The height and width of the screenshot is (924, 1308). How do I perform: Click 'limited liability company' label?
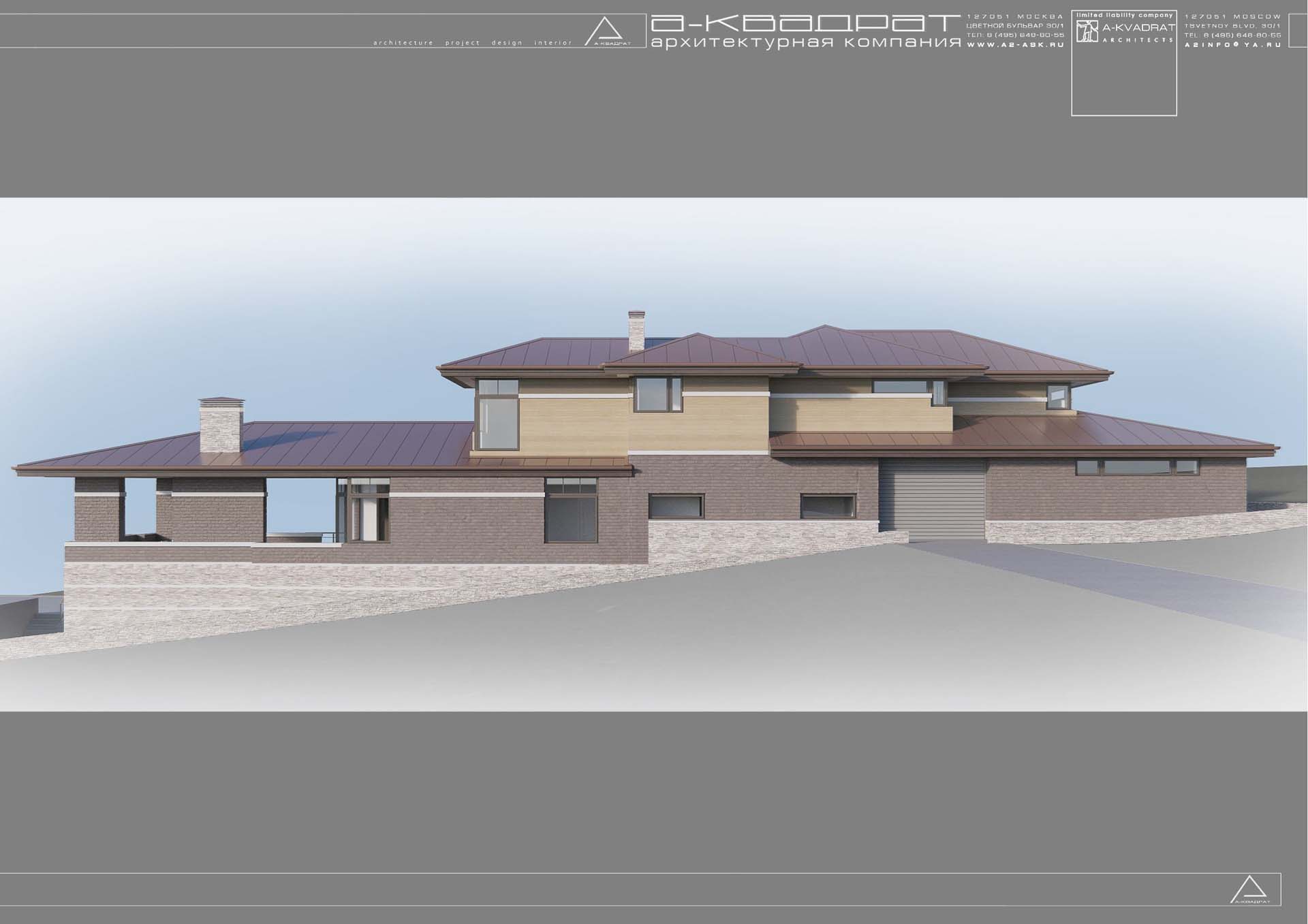(1124, 15)
